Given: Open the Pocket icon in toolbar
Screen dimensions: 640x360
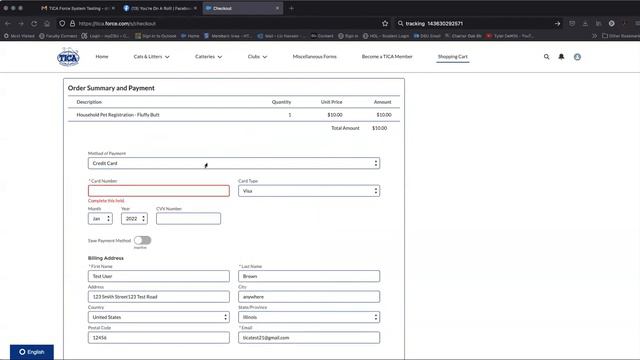Looking at the screenshot, I should (572, 24).
